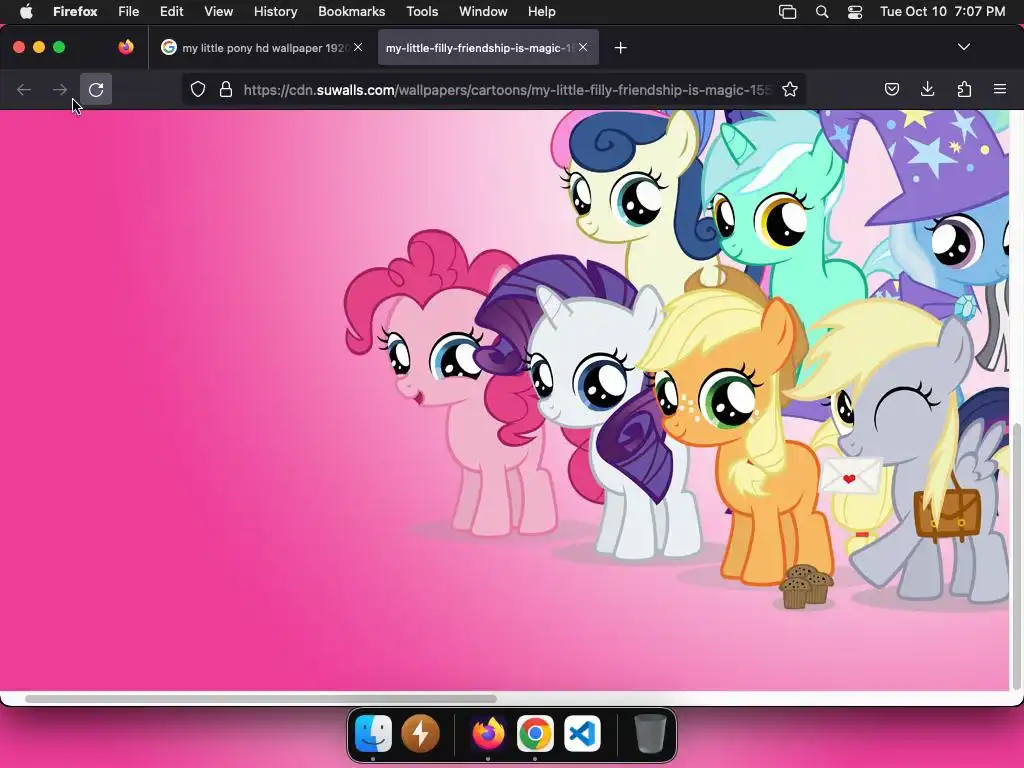Open tracking protection shield icon

198,89
